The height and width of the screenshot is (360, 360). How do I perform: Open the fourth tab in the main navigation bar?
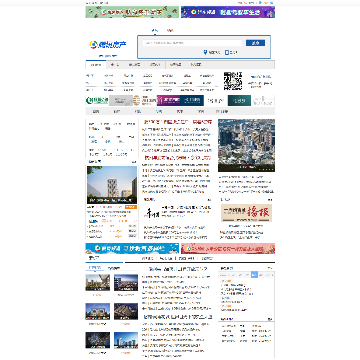tap(155, 65)
